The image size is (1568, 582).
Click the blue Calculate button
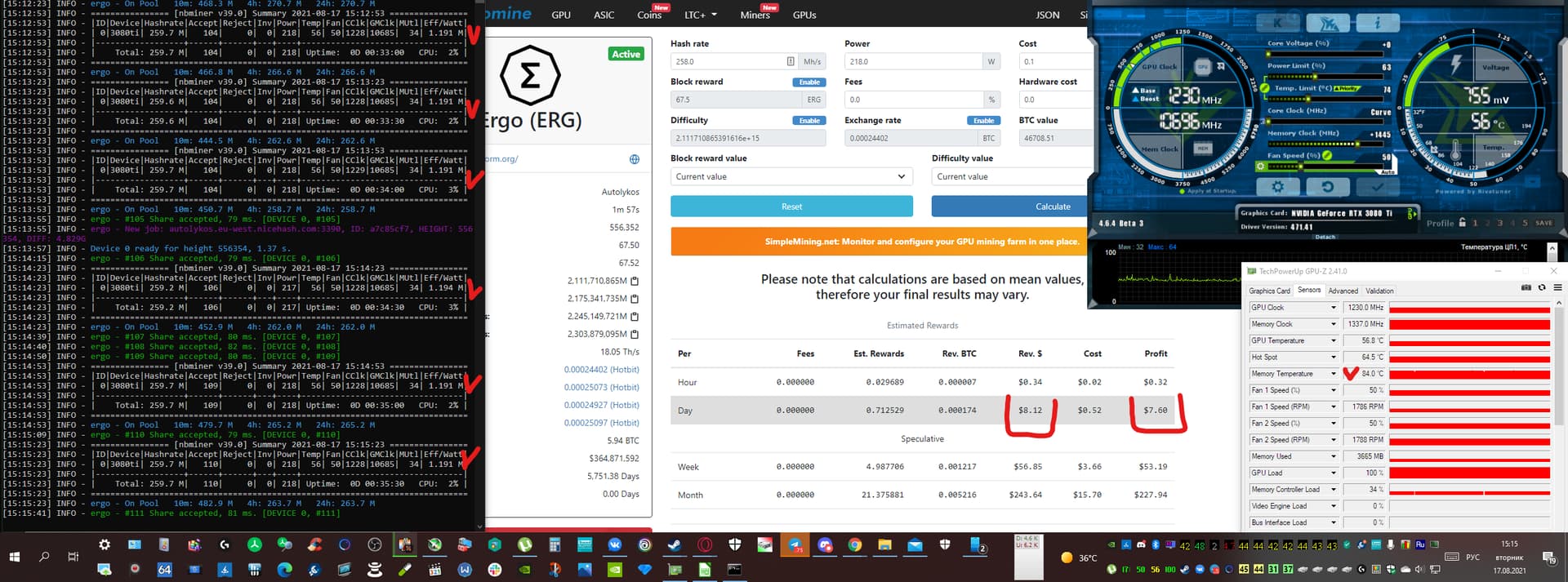(x=1010, y=207)
